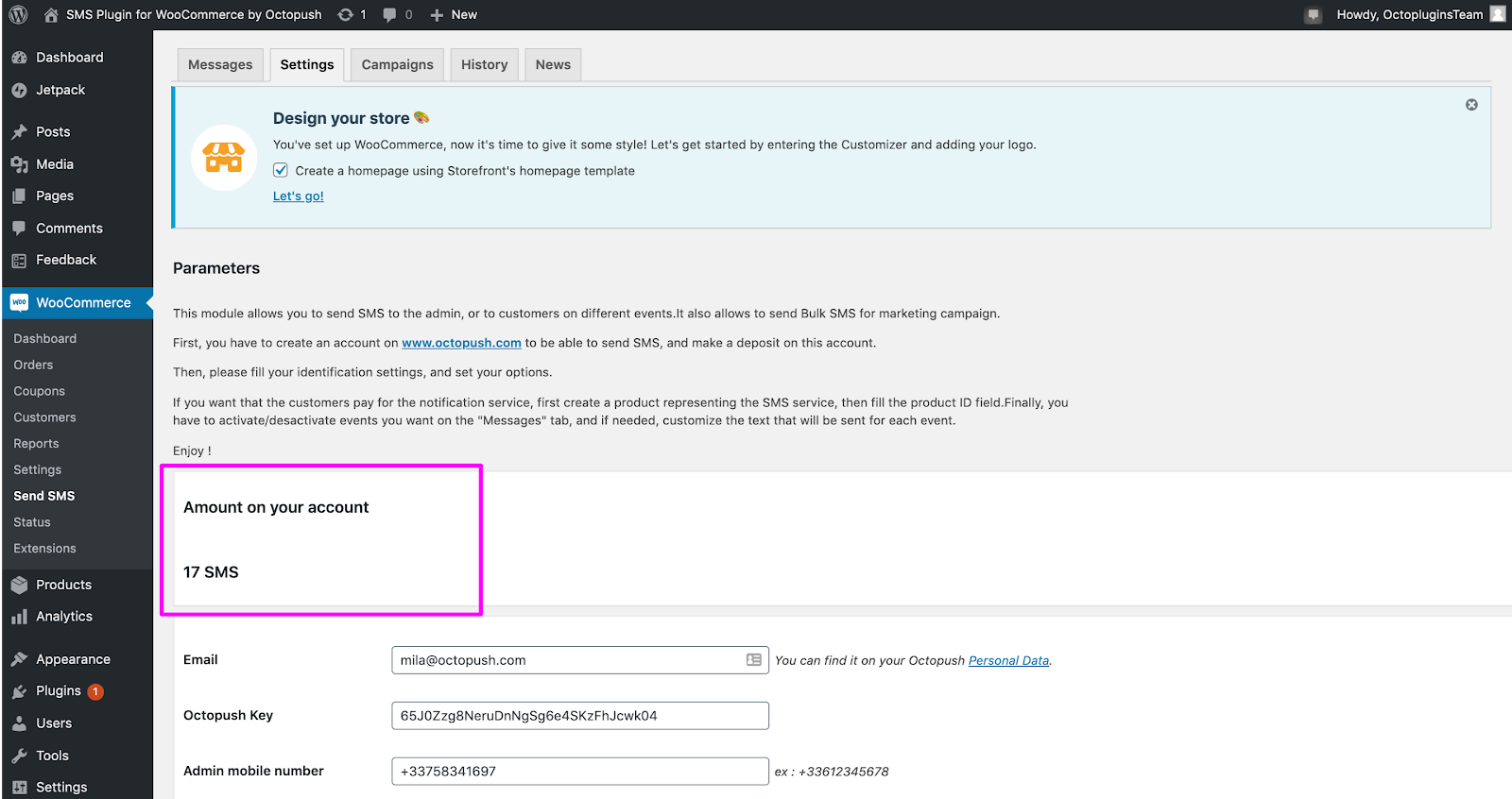Viewport: 1512px width, 799px height.
Task: Open the Jetpack menu label
Action: tap(60, 91)
